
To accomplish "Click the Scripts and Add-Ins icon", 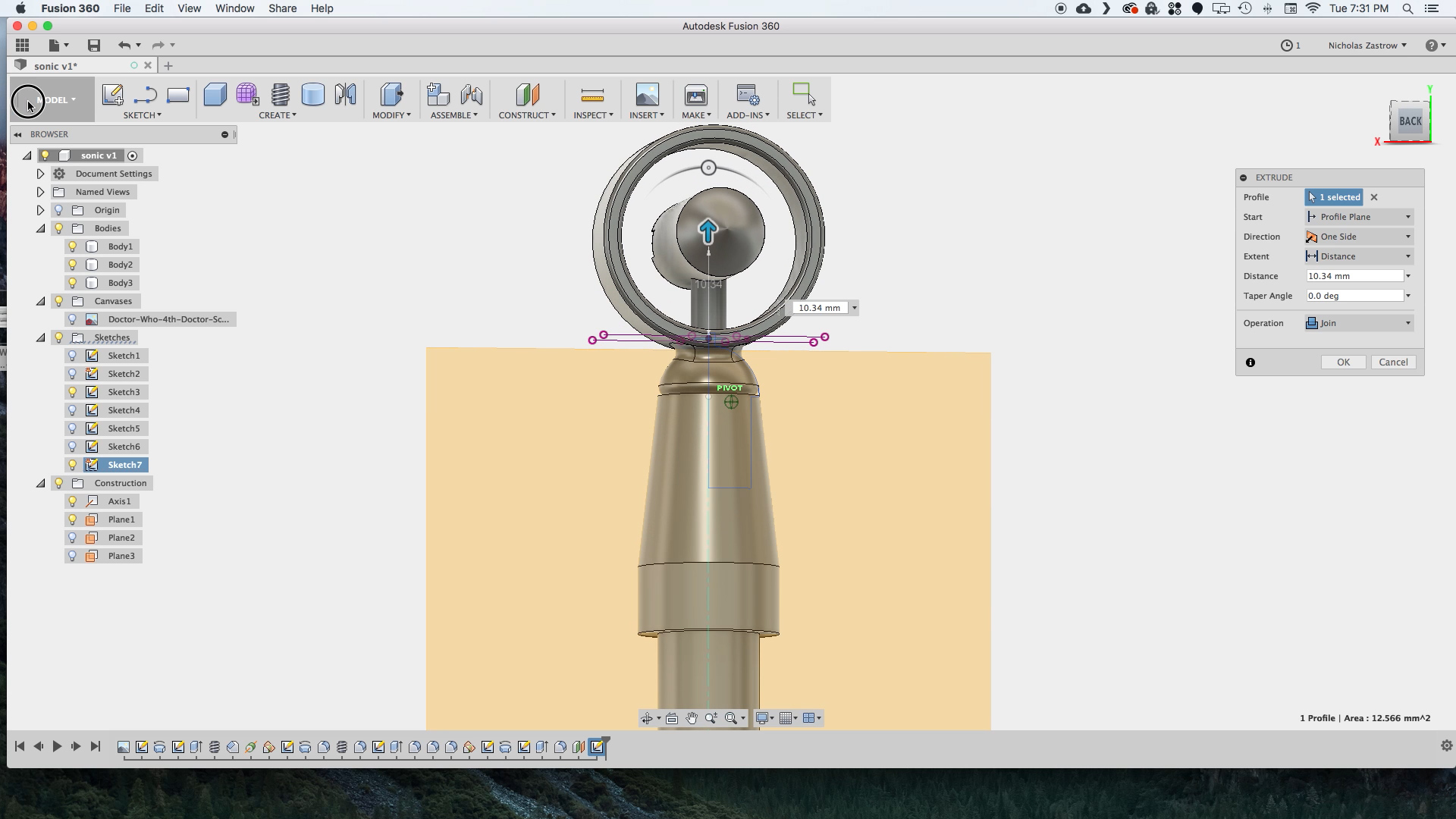I will click(748, 95).
